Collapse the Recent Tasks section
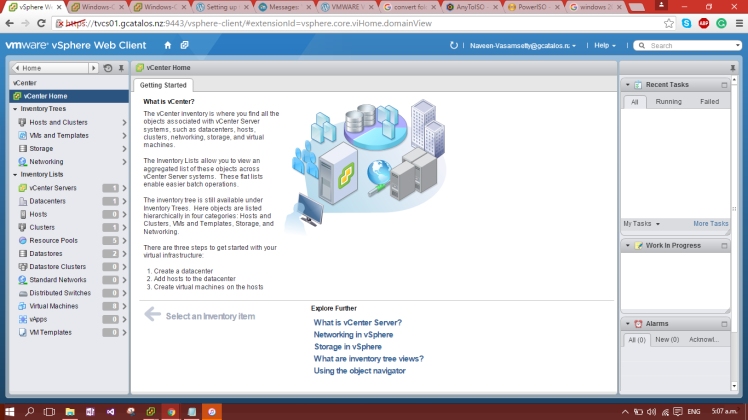Image resolution: width=748 pixels, height=420 pixels. 628,85
